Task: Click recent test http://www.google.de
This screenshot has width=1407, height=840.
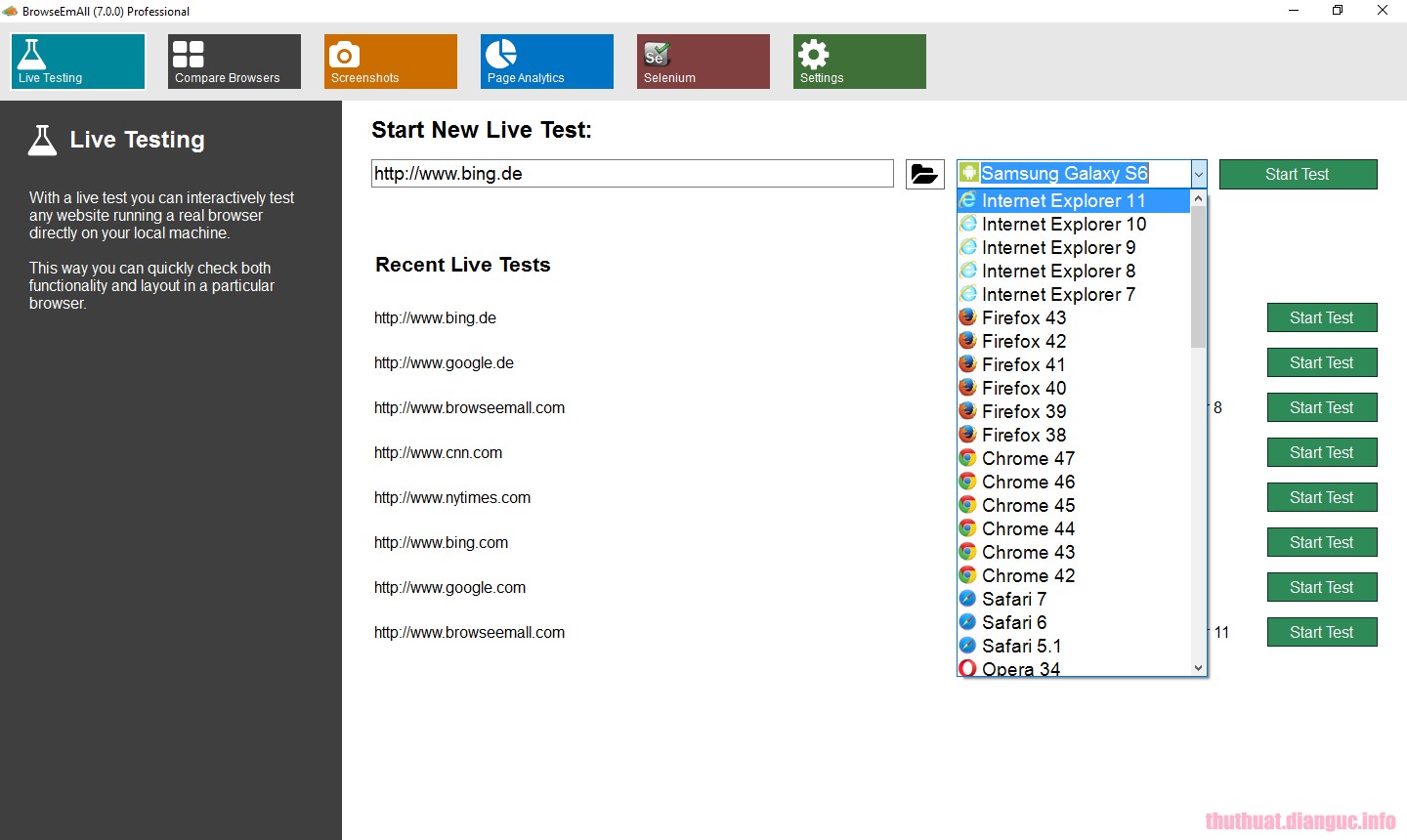Action: pos(444,362)
